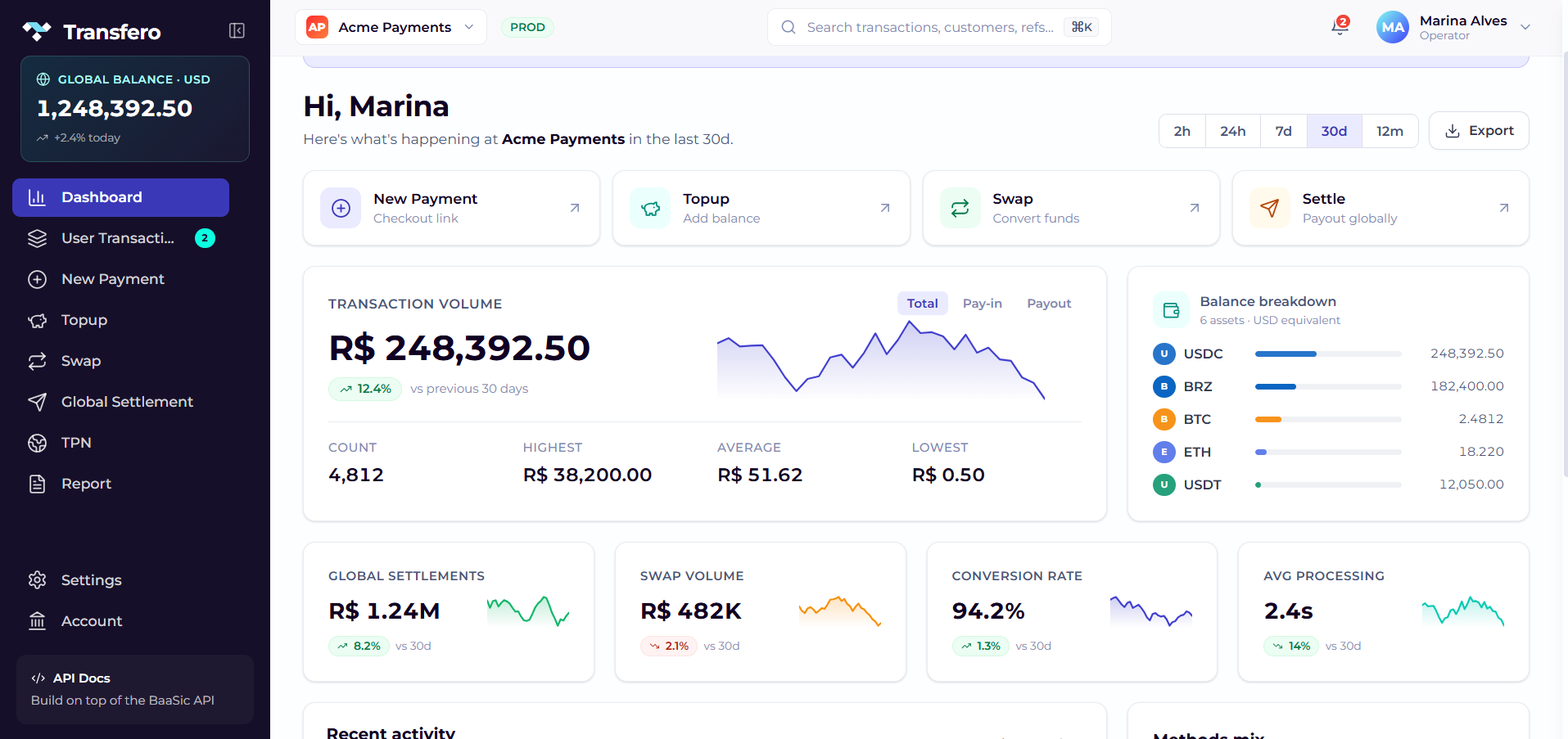Click the Swap arrows icon in sidebar
The width and height of the screenshot is (1568, 739).
click(x=37, y=361)
